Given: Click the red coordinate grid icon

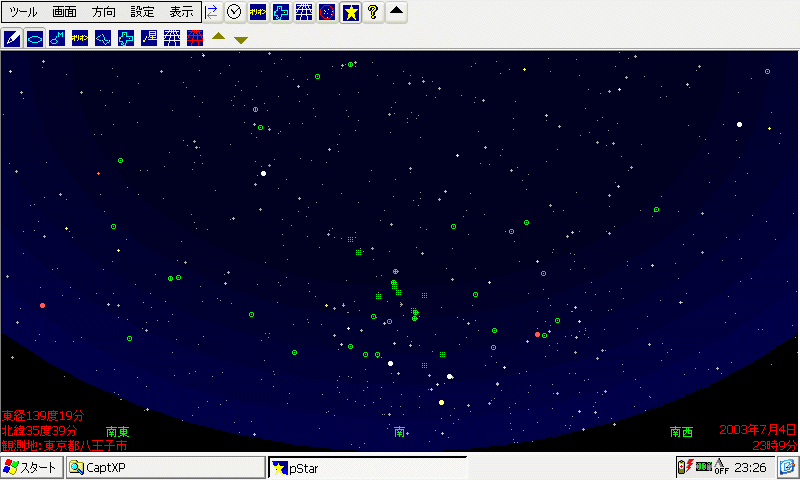Looking at the screenshot, I should [195, 39].
